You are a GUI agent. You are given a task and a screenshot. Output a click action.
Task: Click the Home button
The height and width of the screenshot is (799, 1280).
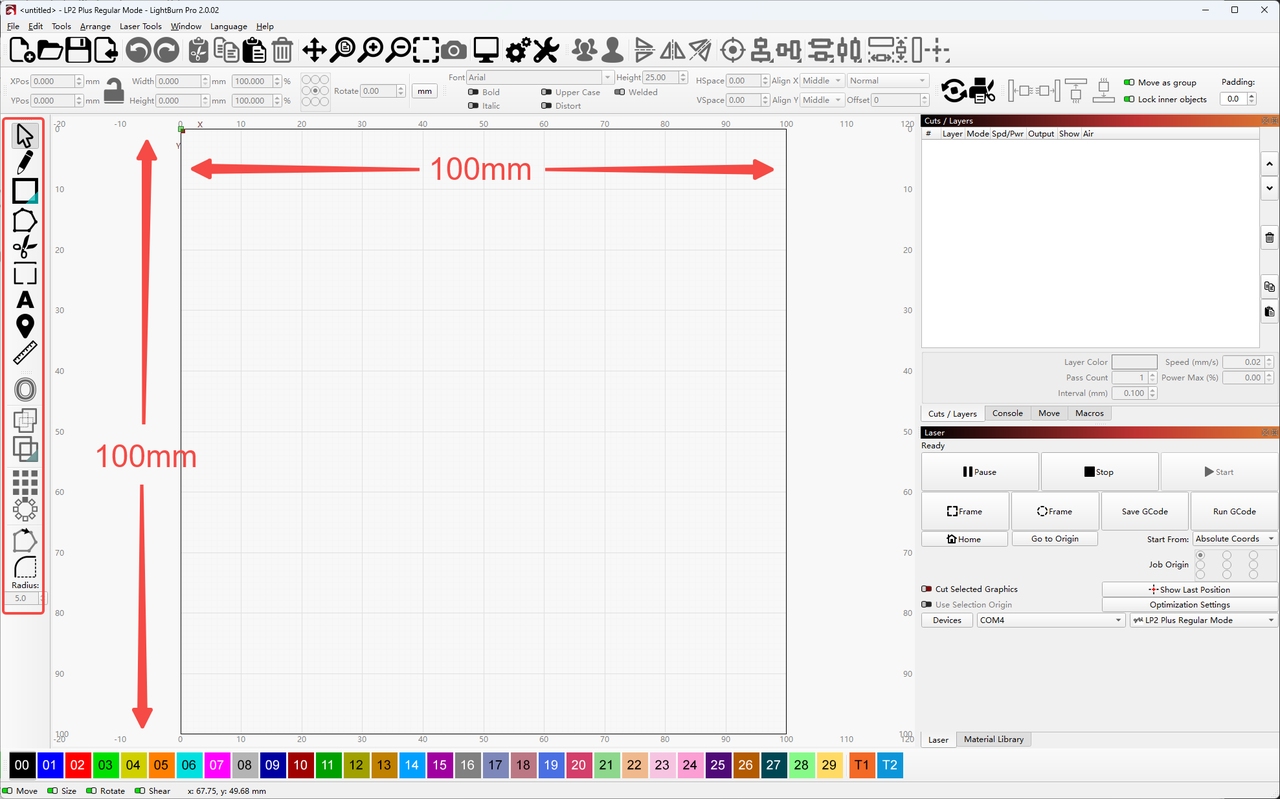[964, 539]
